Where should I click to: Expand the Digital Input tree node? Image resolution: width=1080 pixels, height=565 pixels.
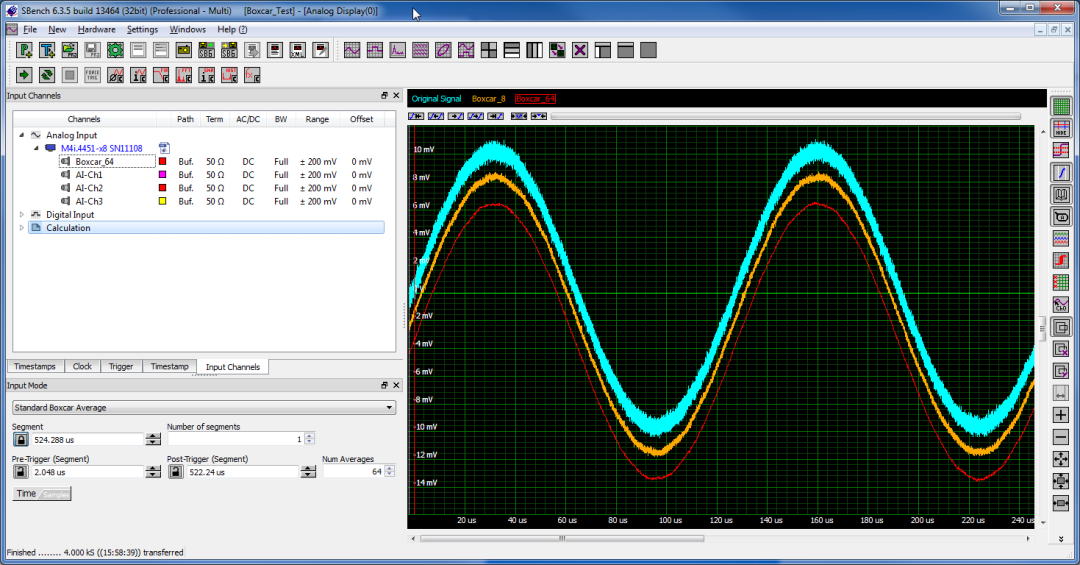point(22,214)
